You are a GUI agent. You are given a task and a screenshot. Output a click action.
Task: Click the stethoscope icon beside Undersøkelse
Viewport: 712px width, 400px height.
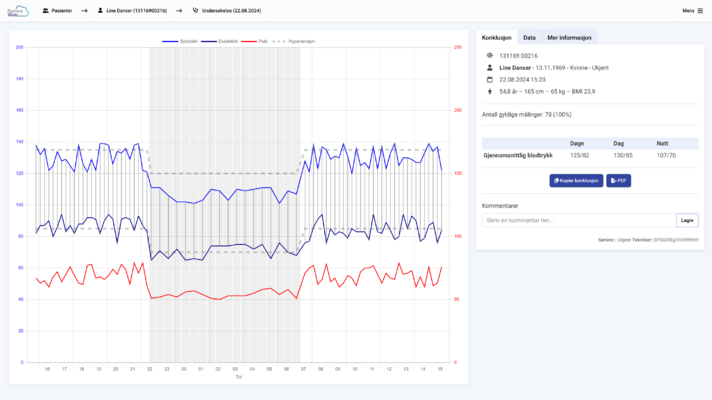195,10
